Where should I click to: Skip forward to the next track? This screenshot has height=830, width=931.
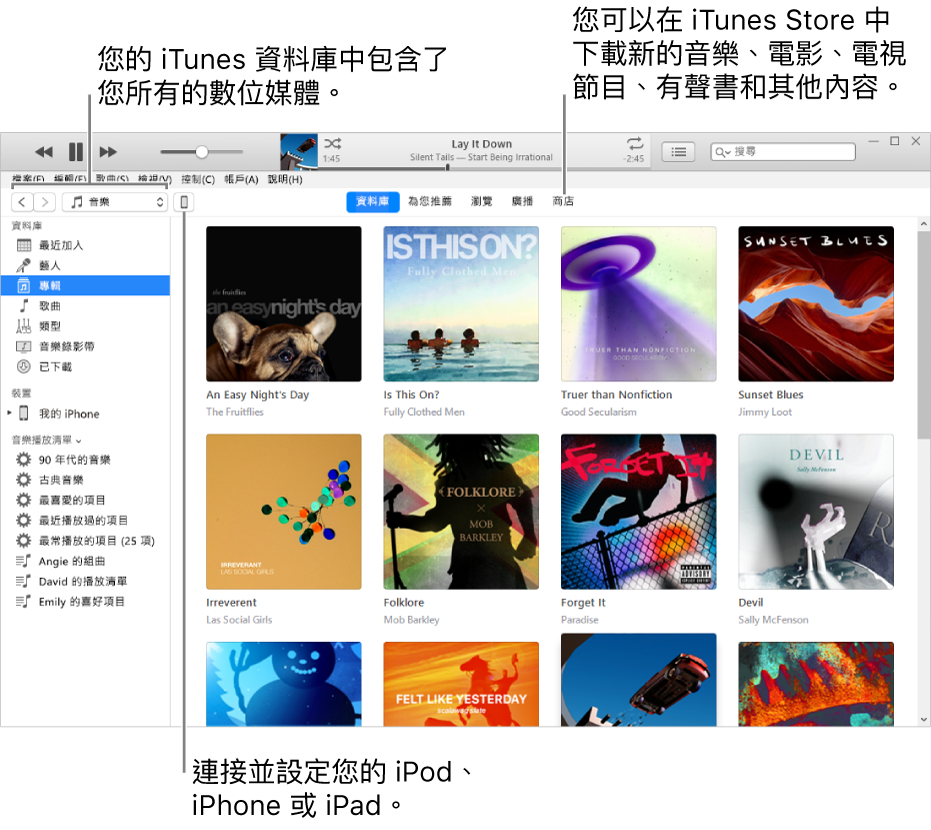[107, 152]
